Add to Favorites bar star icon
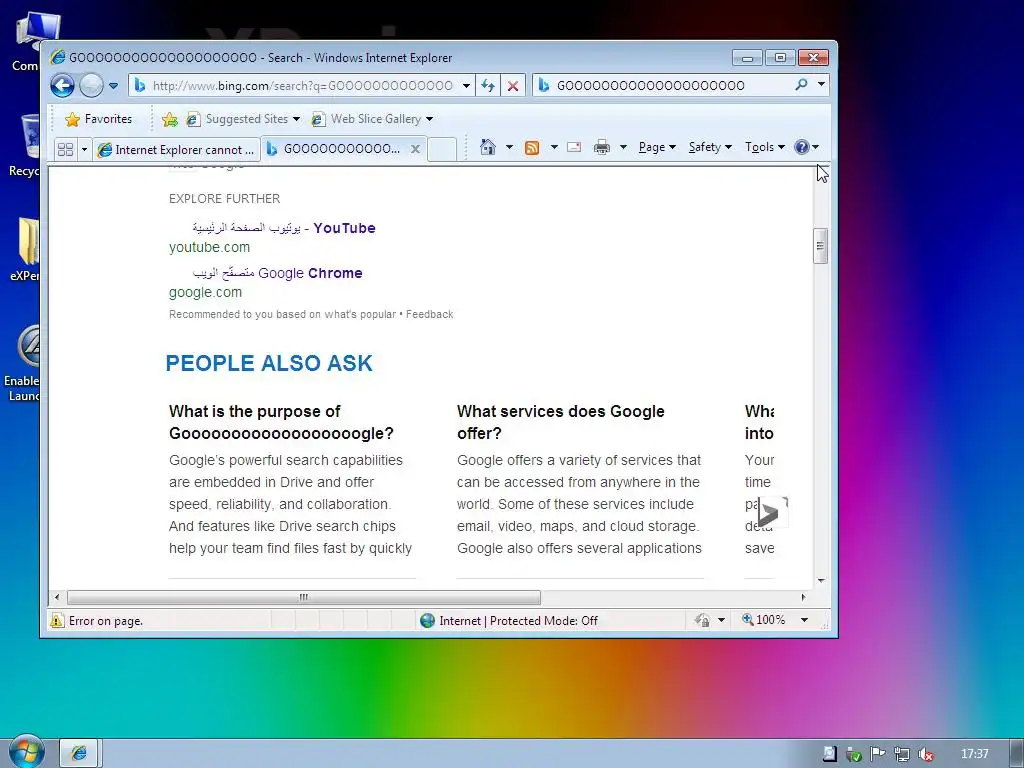Screen dimensions: 1024x768 (x=170, y=119)
